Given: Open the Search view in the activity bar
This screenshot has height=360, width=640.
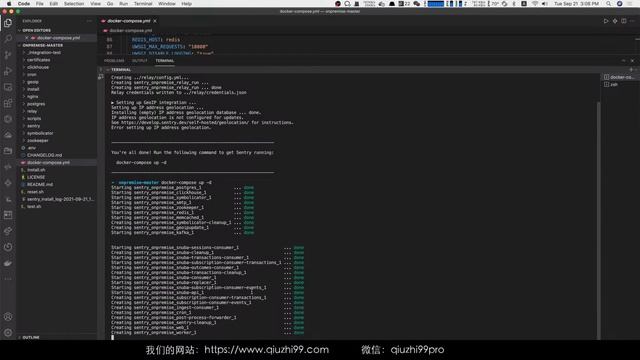Looking at the screenshot, I should [x=8, y=39].
